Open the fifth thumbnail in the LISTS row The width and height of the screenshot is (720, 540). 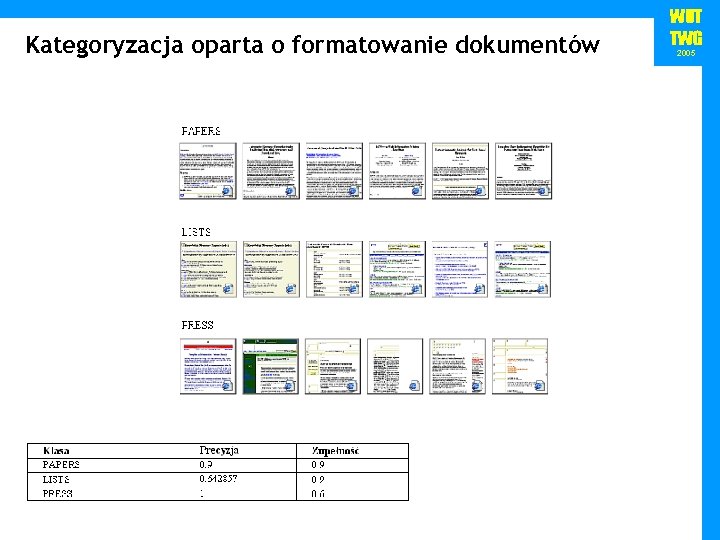click(460, 269)
